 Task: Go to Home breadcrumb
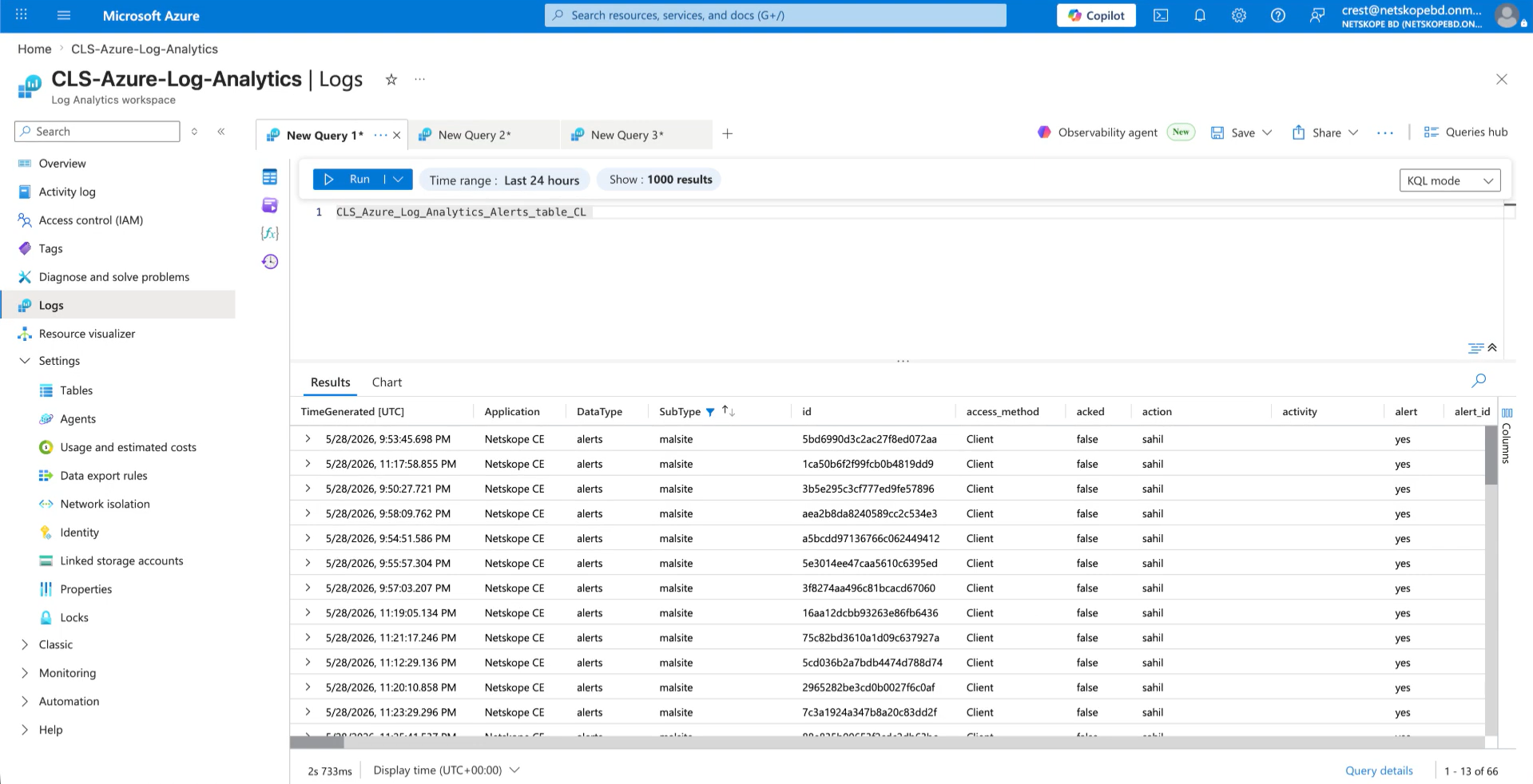(34, 49)
